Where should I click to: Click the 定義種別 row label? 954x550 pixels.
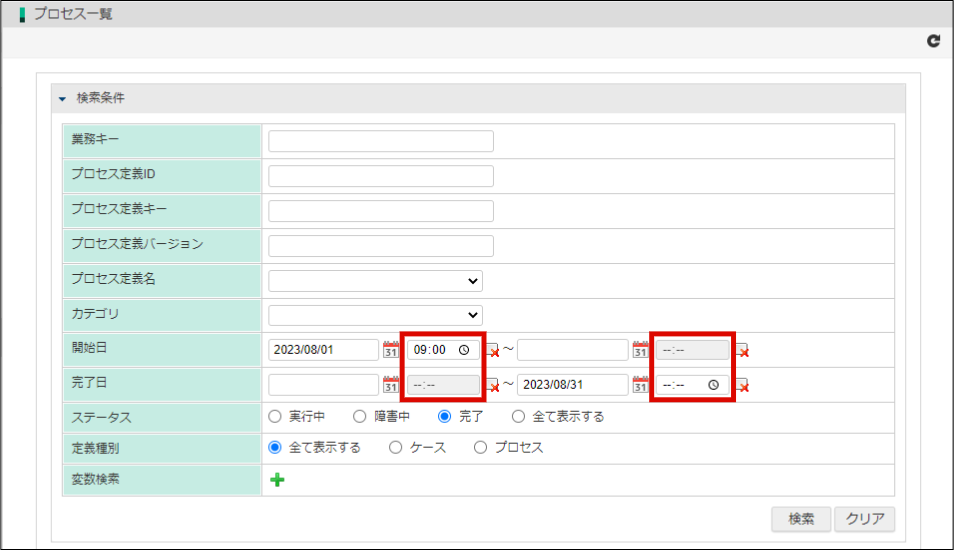point(96,448)
